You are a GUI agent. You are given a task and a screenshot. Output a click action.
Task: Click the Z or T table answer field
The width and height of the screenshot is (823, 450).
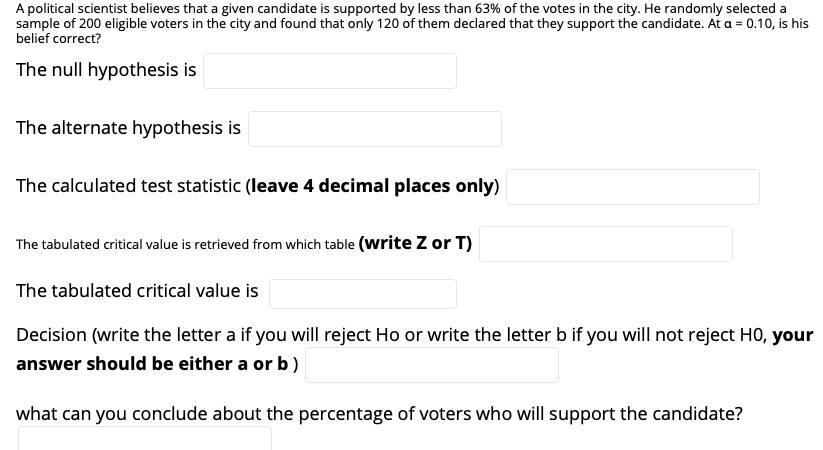click(x=606, y=244)
